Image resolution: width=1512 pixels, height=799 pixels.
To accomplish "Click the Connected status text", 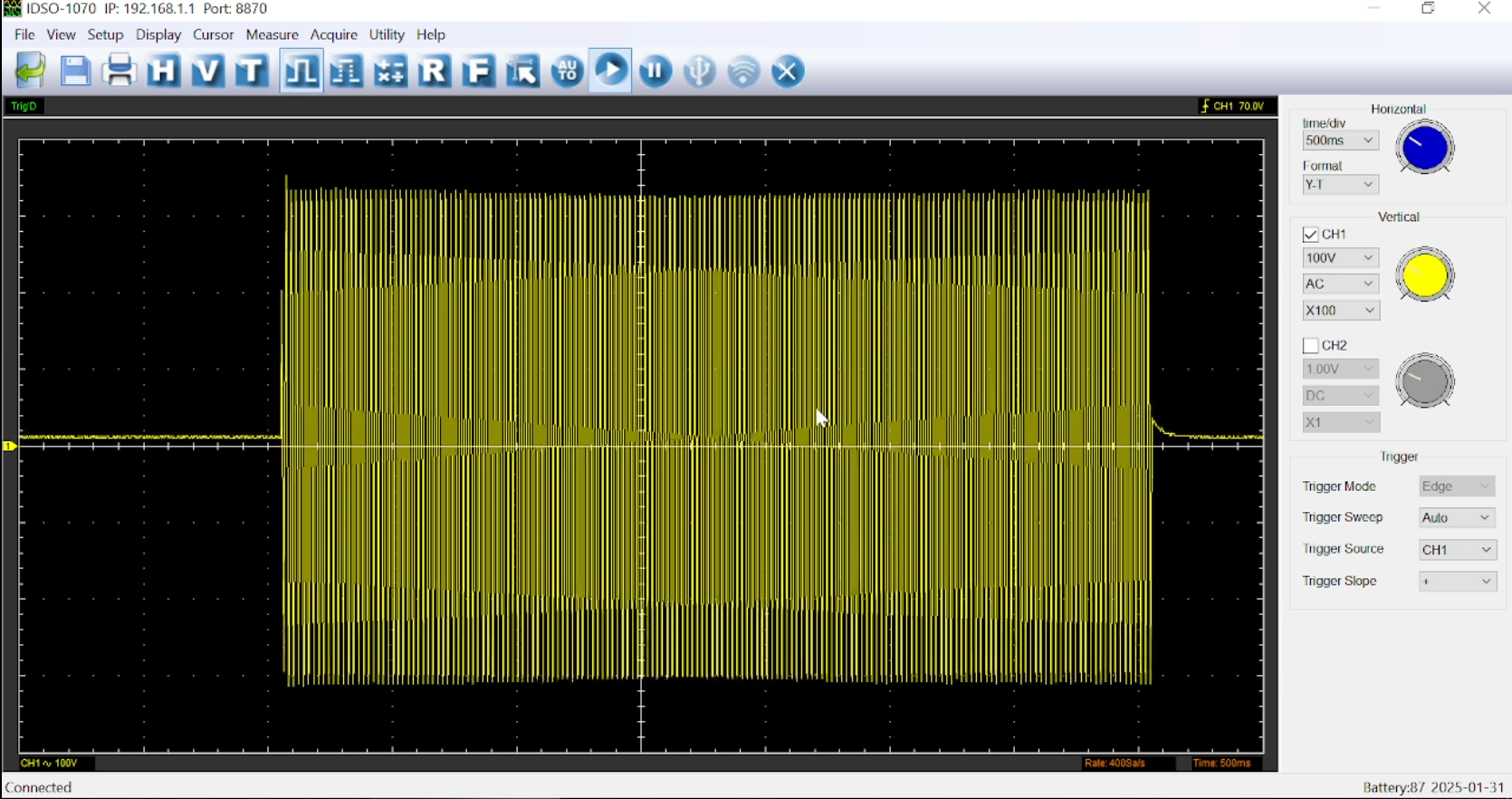I will click(40, 788).
